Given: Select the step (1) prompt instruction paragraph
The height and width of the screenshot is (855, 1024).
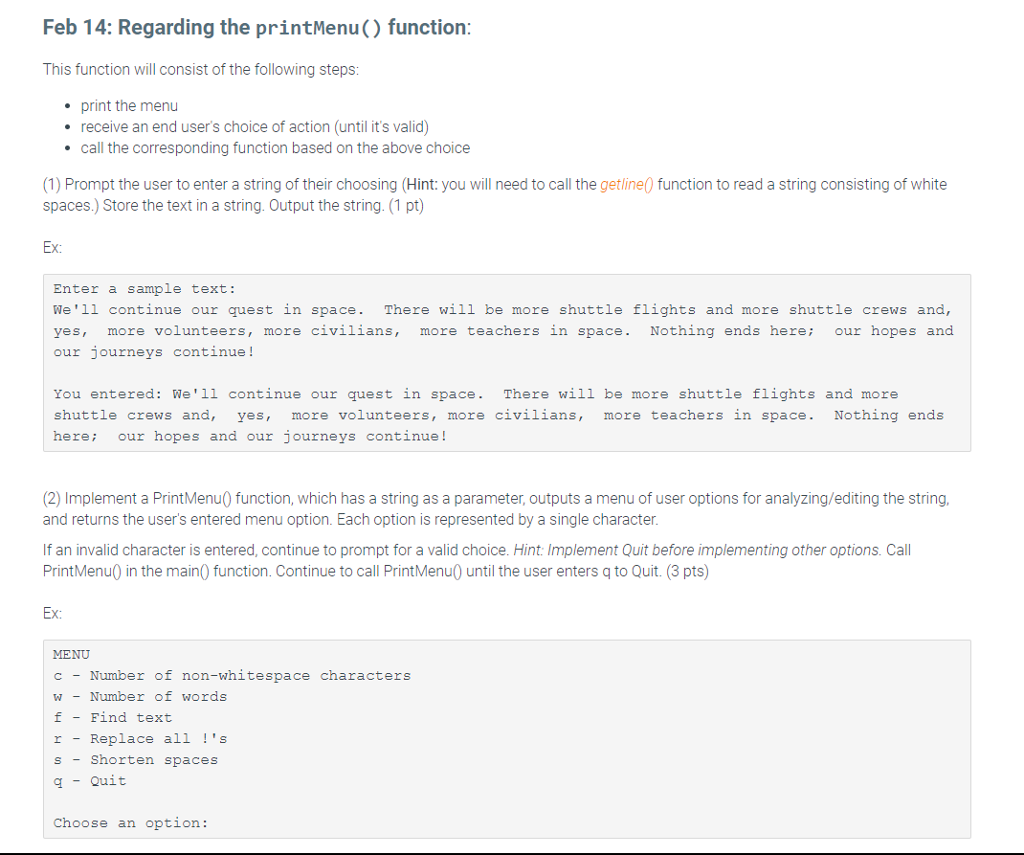Looking at the screenshot, I should point(494,195).
